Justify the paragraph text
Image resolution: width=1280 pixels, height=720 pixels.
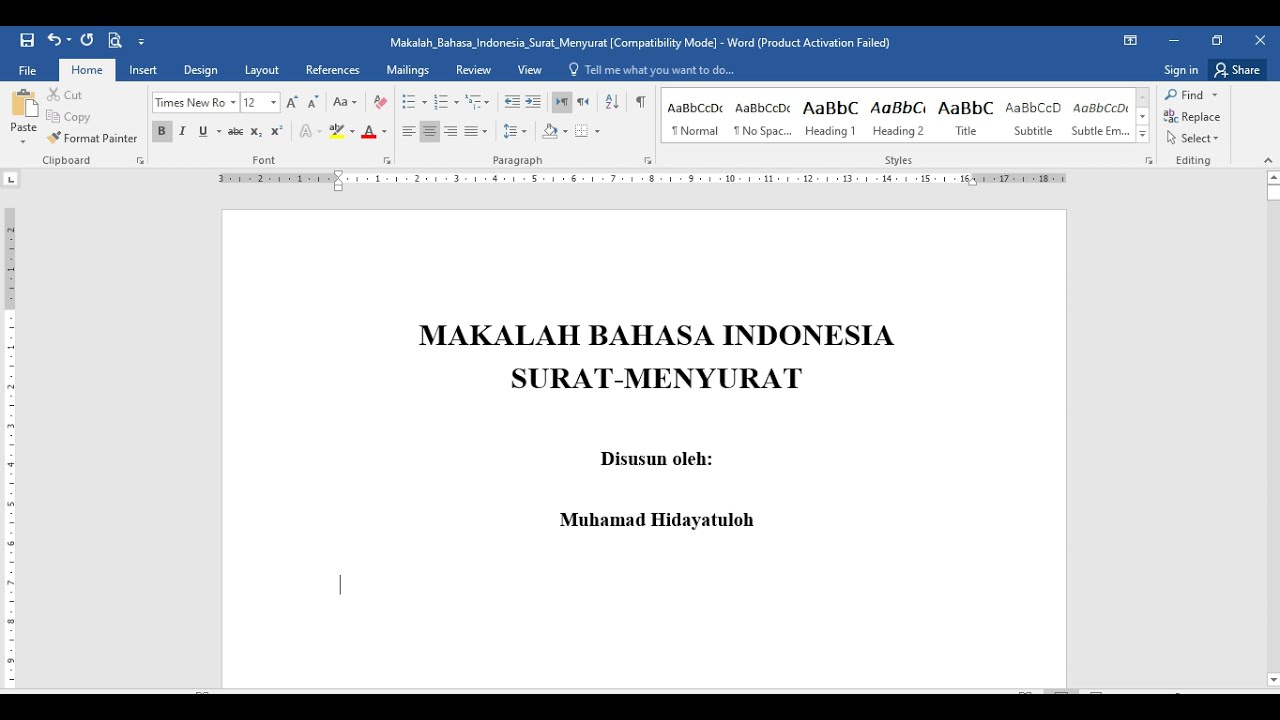point(471,131)
